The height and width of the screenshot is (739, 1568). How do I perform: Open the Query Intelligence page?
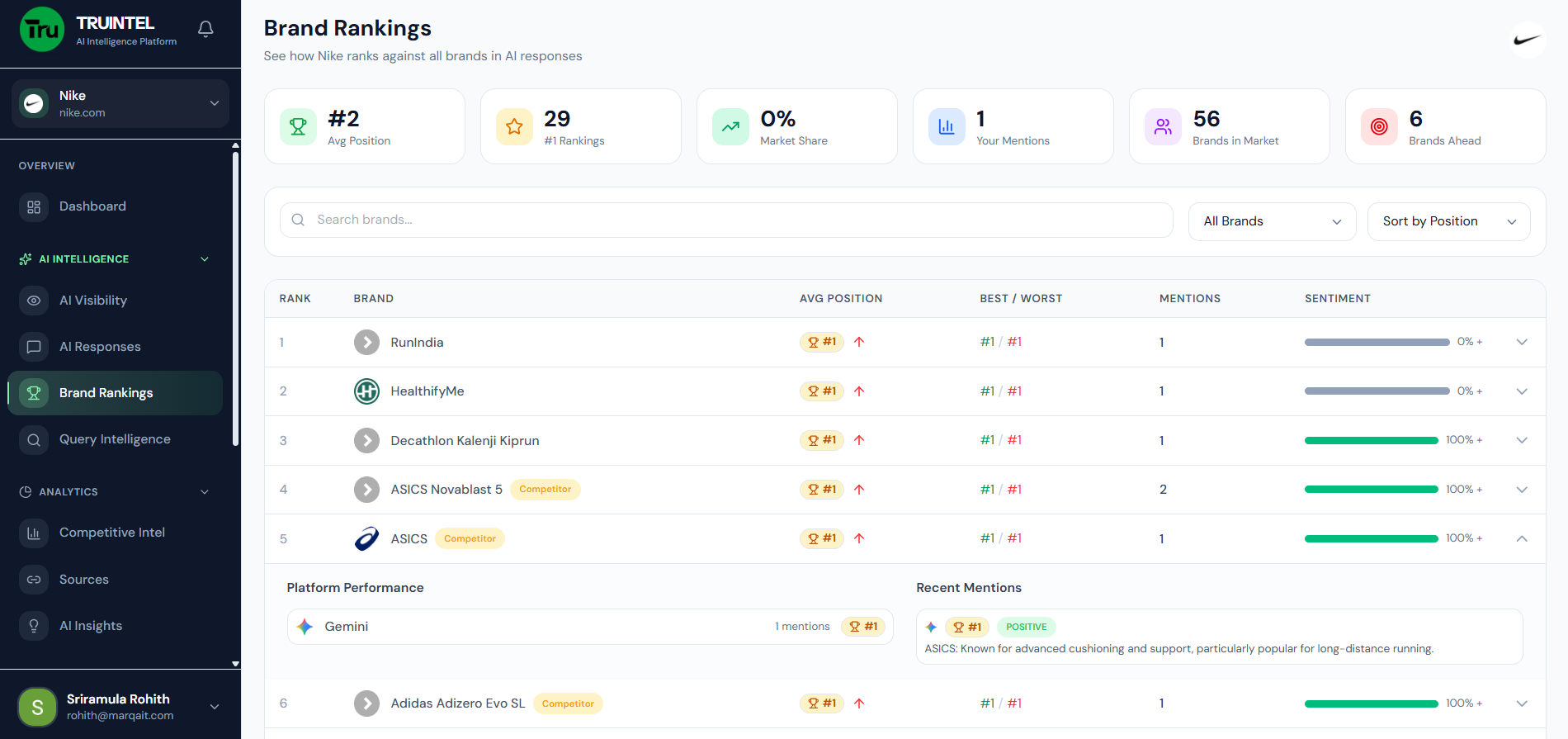(115, 439)
